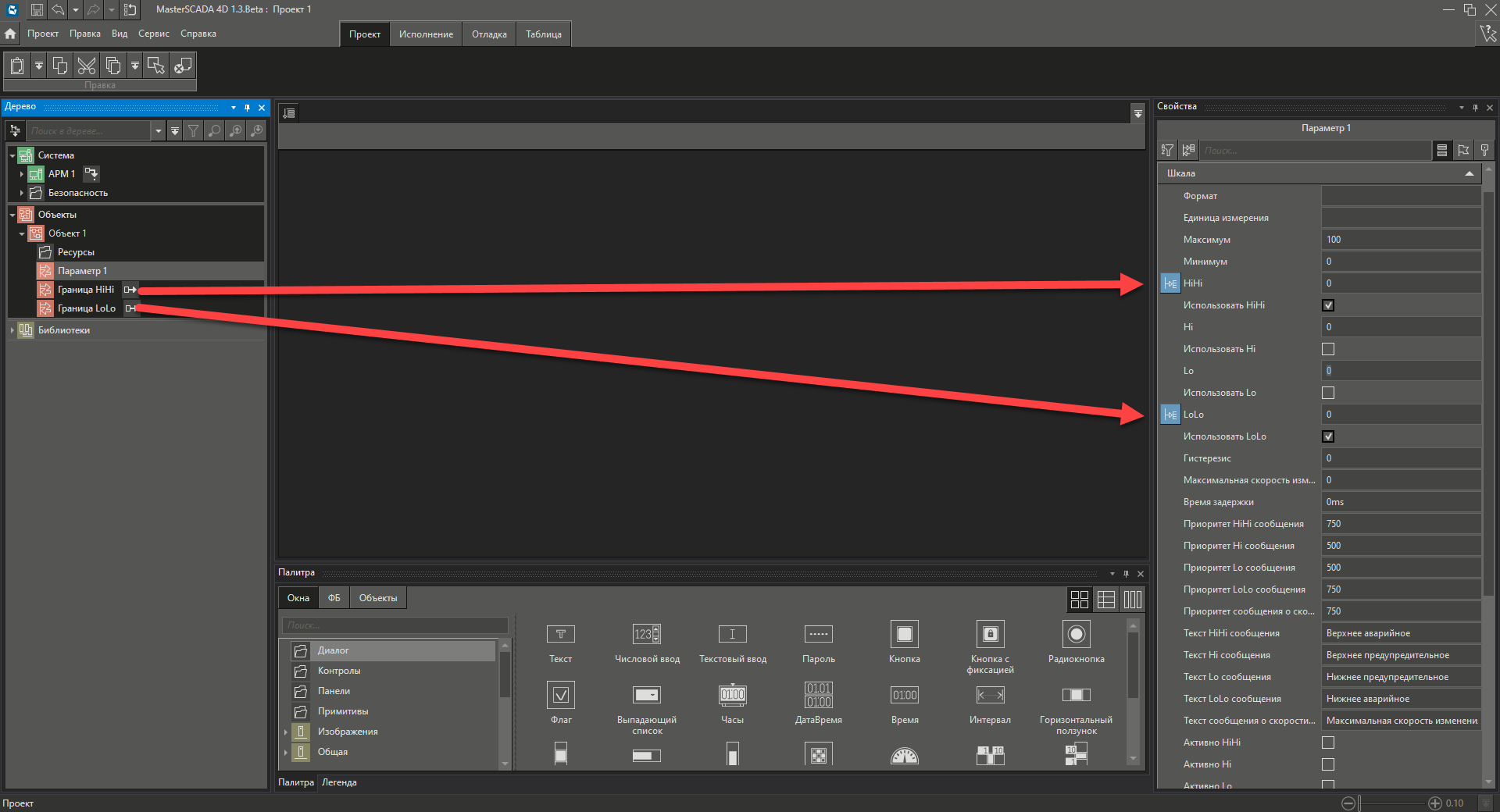Click the Save project icon

[x=37, y=10]
